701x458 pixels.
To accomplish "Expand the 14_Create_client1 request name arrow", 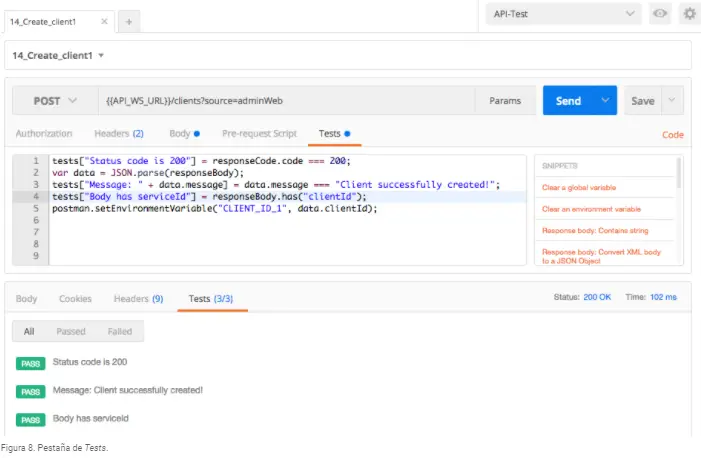I will click(x=101, y=55).
